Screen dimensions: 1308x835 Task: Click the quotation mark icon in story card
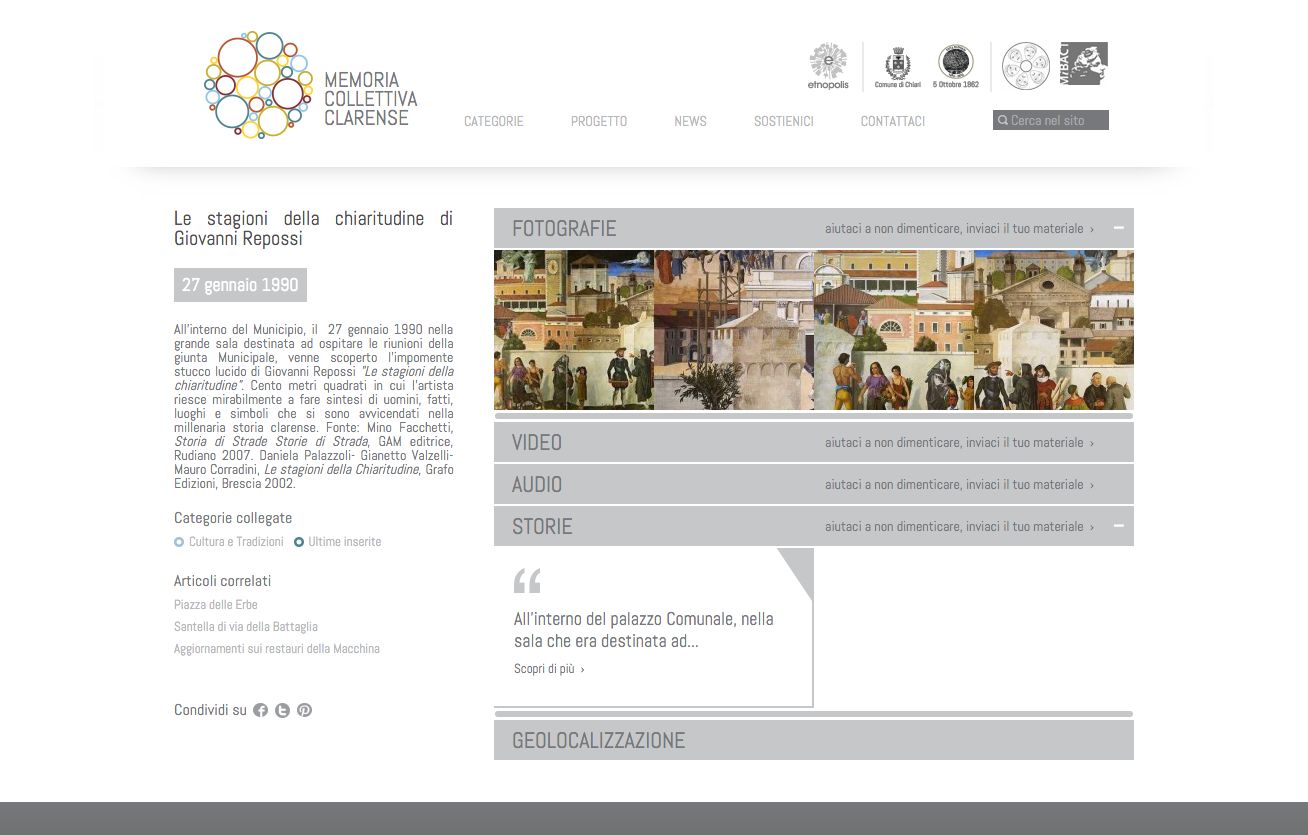point(527,580)
